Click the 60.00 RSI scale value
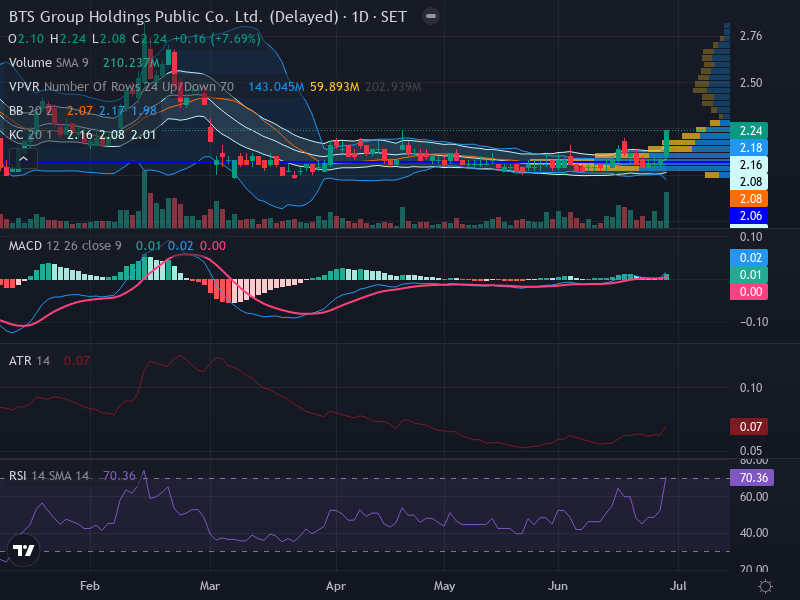The image size is (800, 600). point(754,496)
